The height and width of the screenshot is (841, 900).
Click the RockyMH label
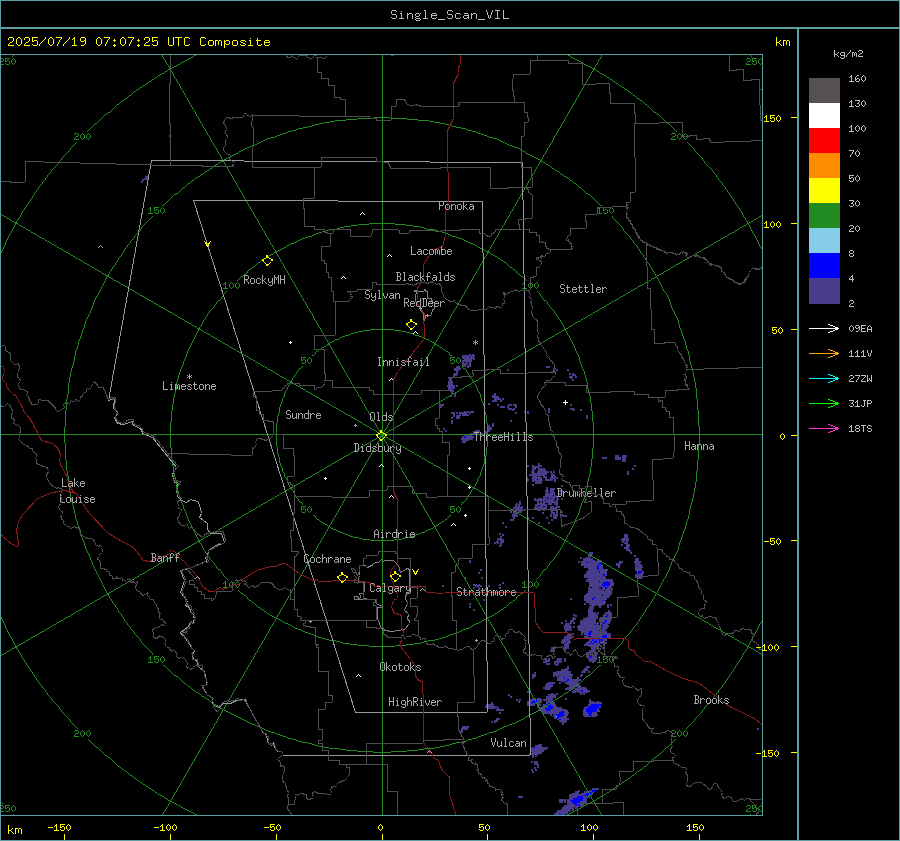point(265,280)
